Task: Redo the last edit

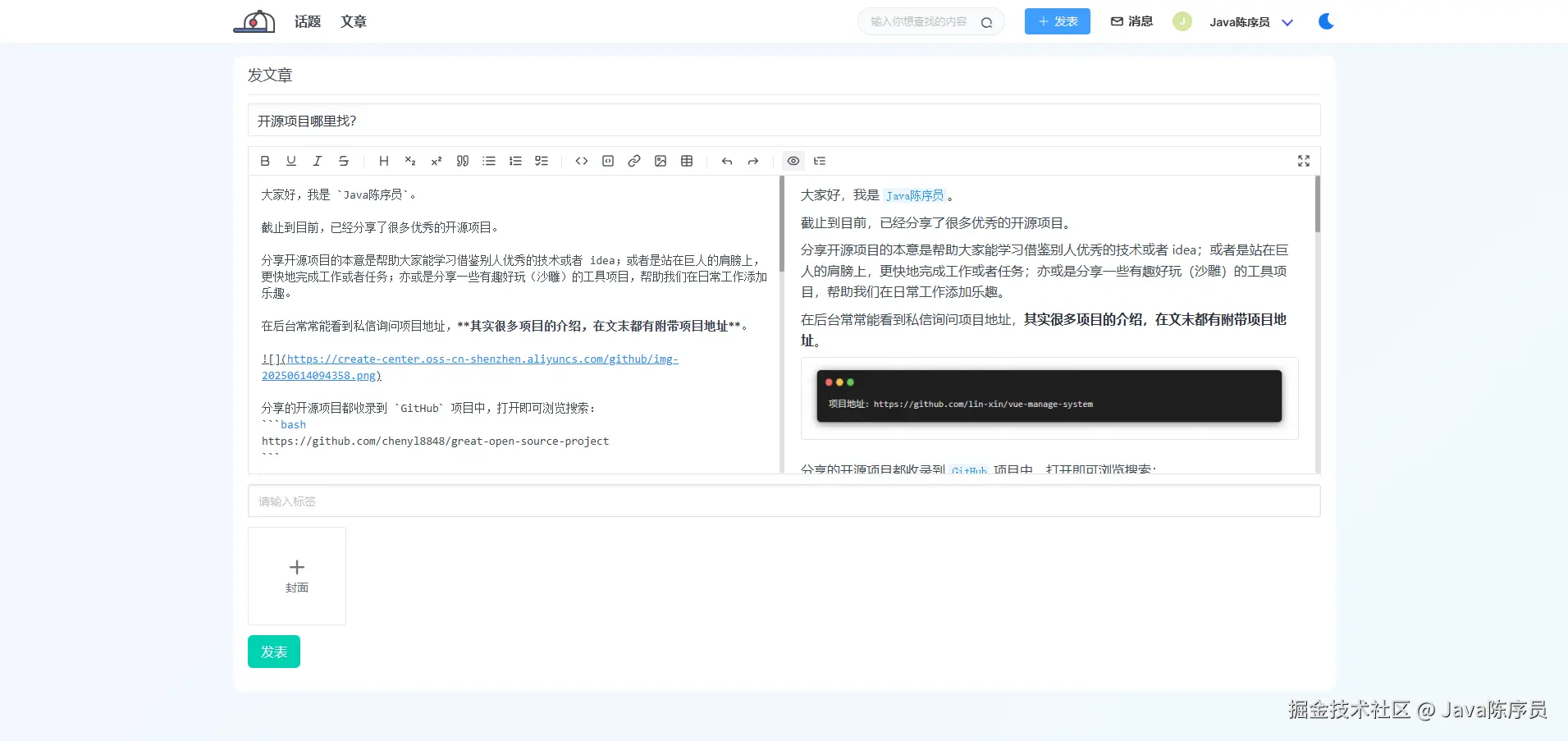Action: point(753,161)
